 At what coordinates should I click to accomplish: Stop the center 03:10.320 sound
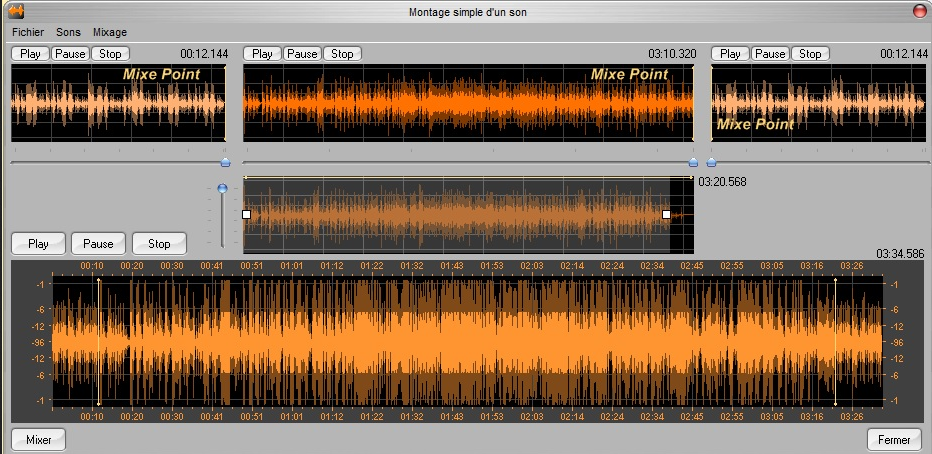pos(342,53)
